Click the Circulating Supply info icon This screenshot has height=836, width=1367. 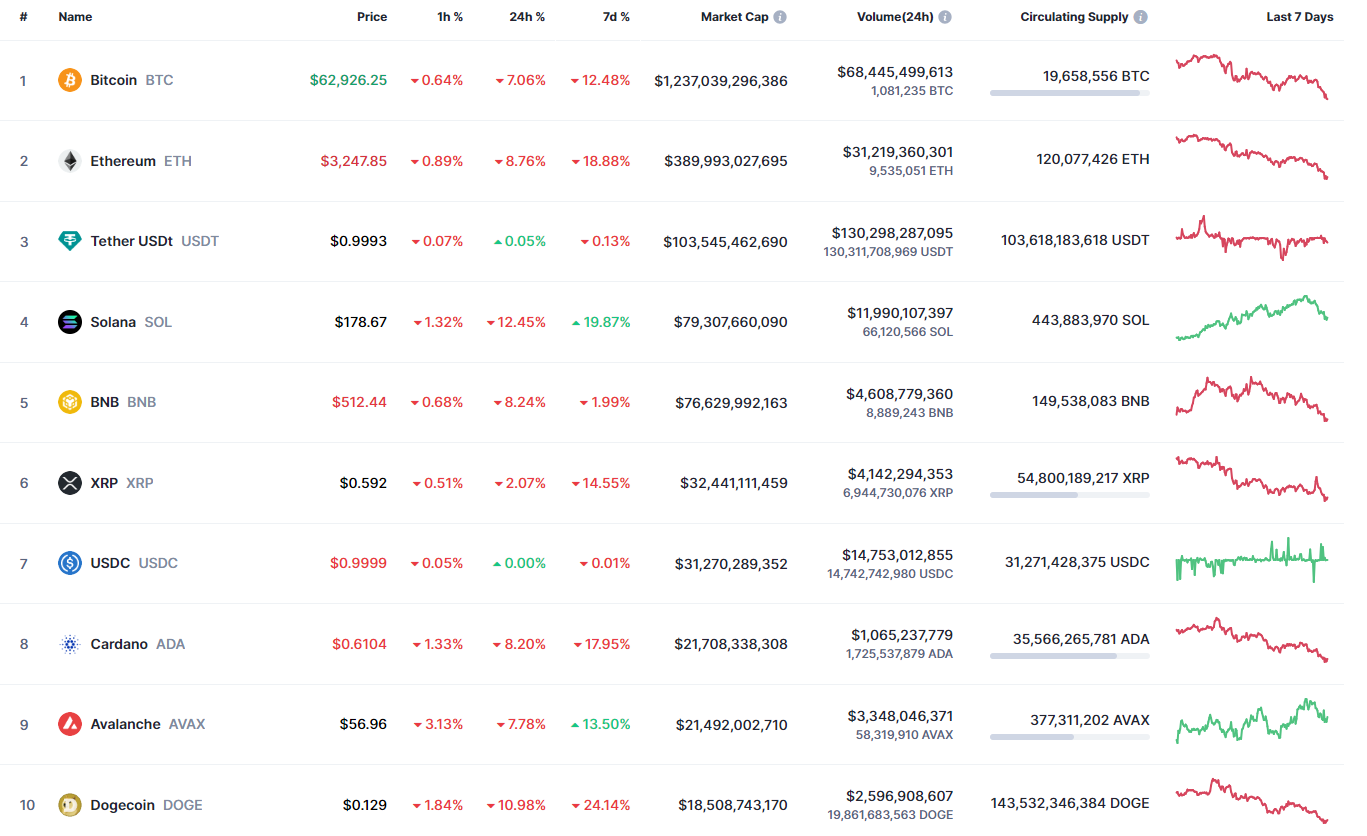pyautogui.click(x=1141, y=17)
